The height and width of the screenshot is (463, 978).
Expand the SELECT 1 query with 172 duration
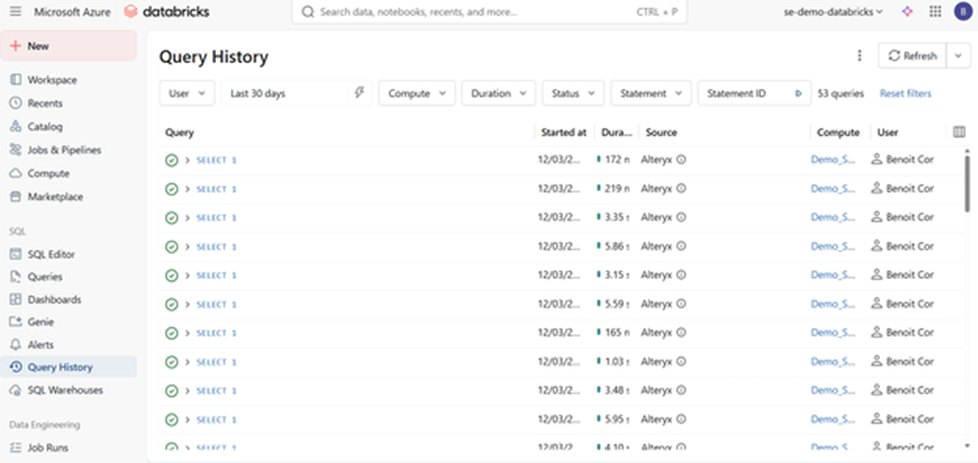coord(187,160)
